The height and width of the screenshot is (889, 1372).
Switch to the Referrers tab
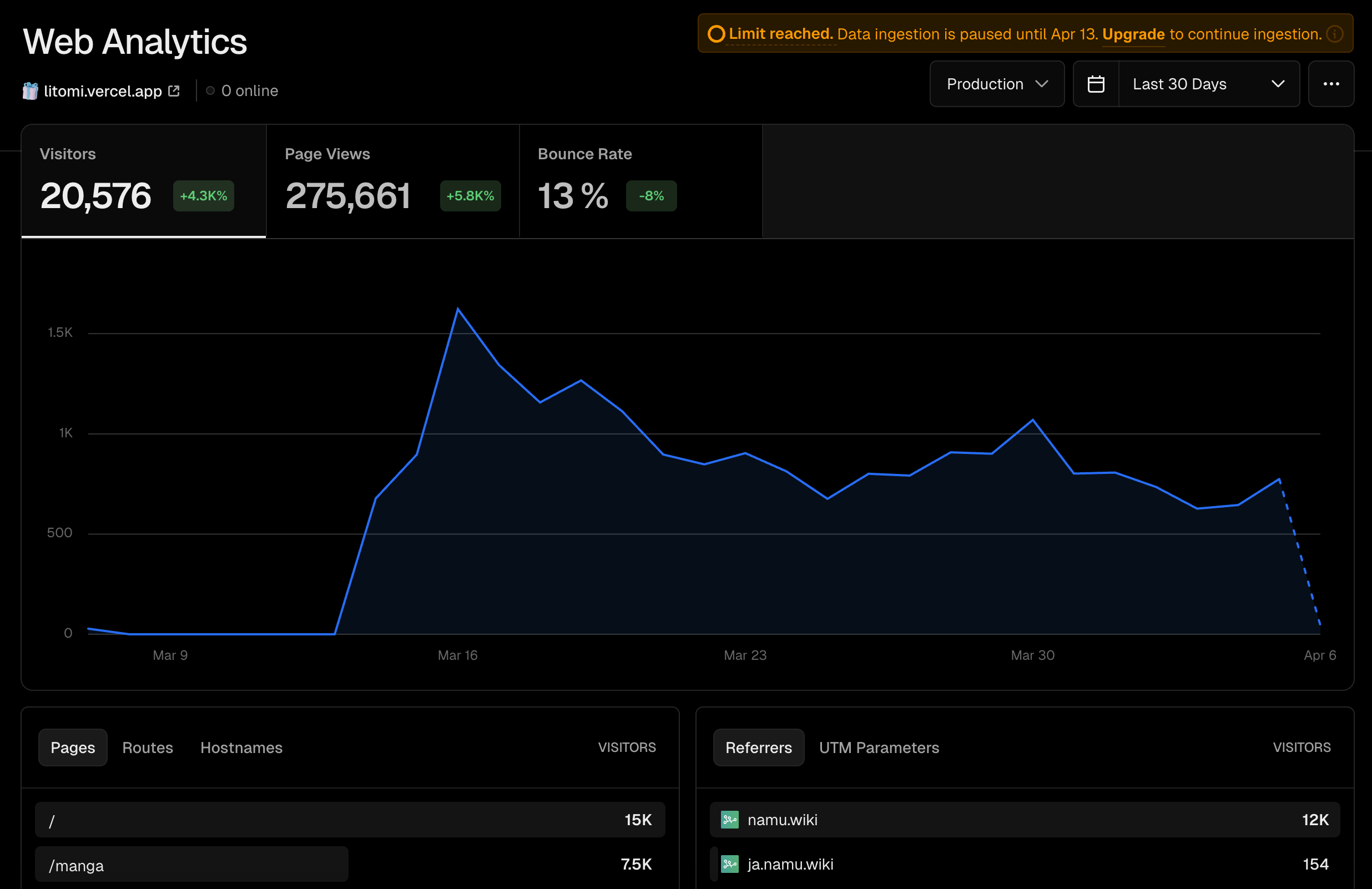759,747
